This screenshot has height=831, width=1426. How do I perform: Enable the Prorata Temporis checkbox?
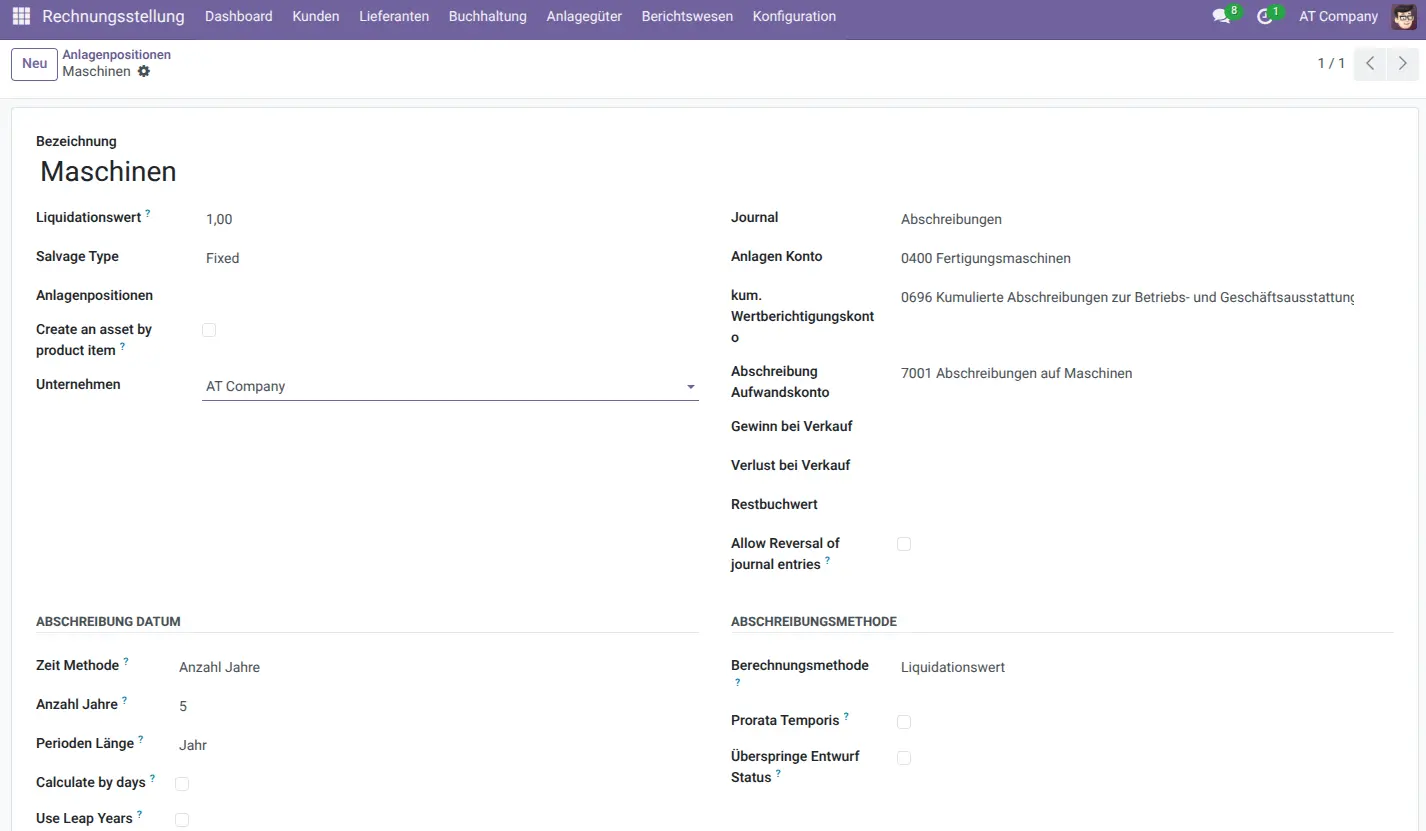pos(904,722)
